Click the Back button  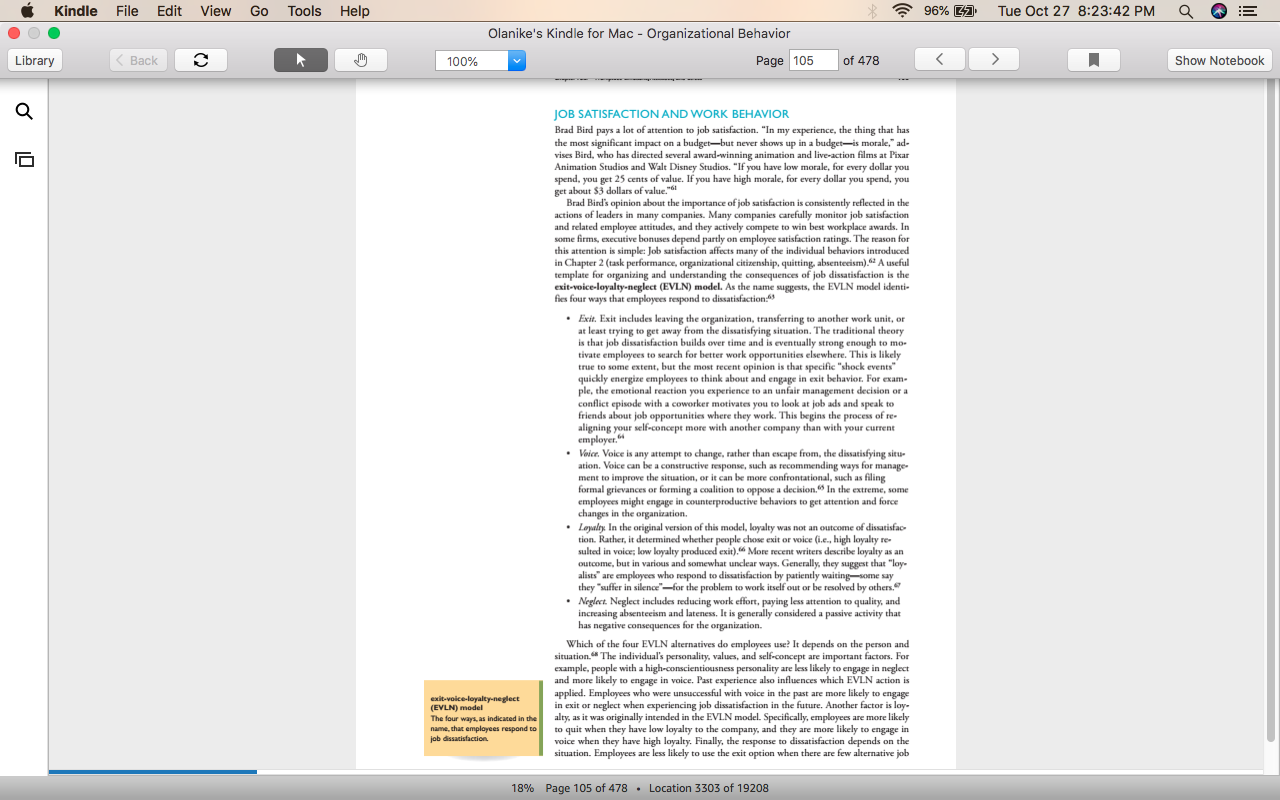[137, 60]
